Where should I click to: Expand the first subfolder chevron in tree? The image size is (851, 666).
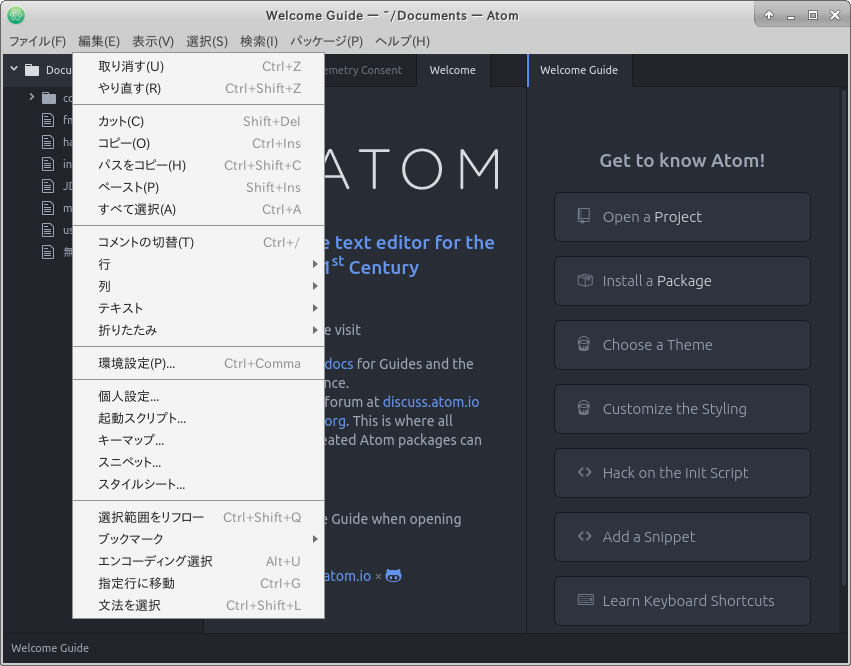pos(31,97)
